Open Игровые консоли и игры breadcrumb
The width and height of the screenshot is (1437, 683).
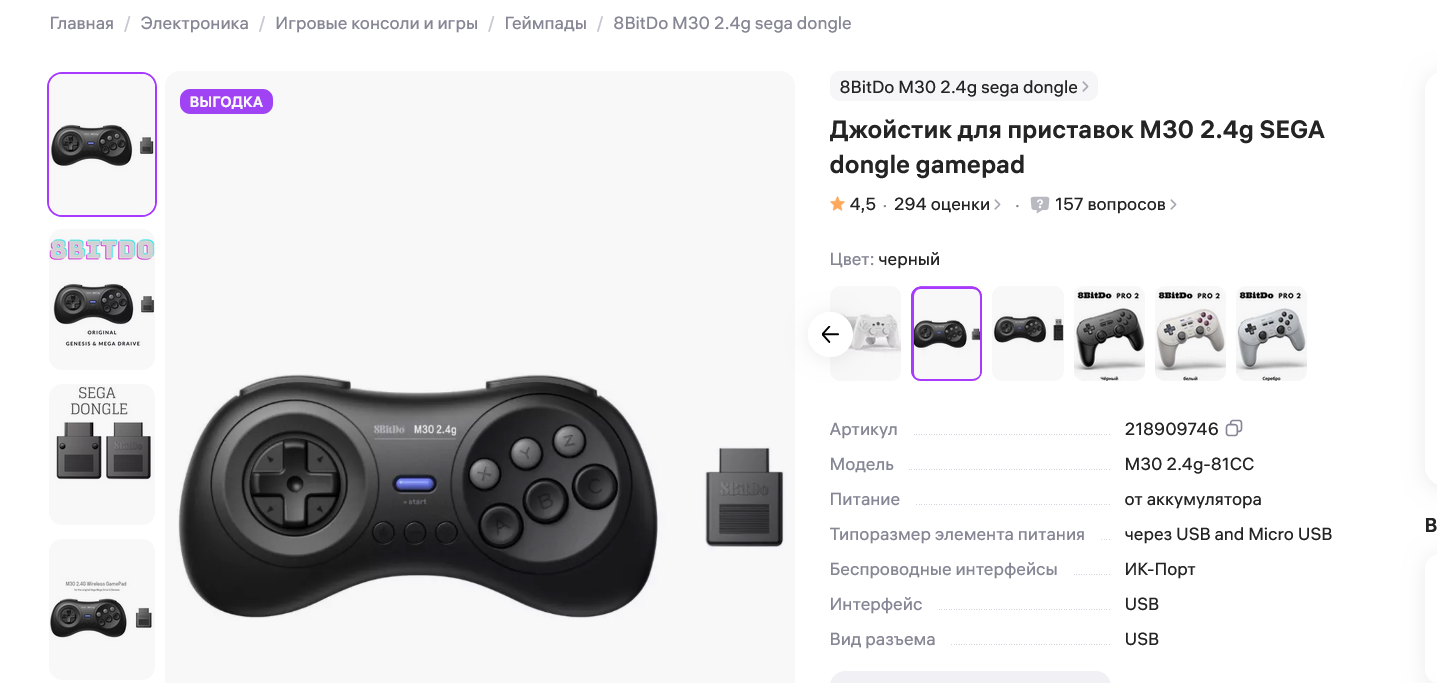click(377, 23)
